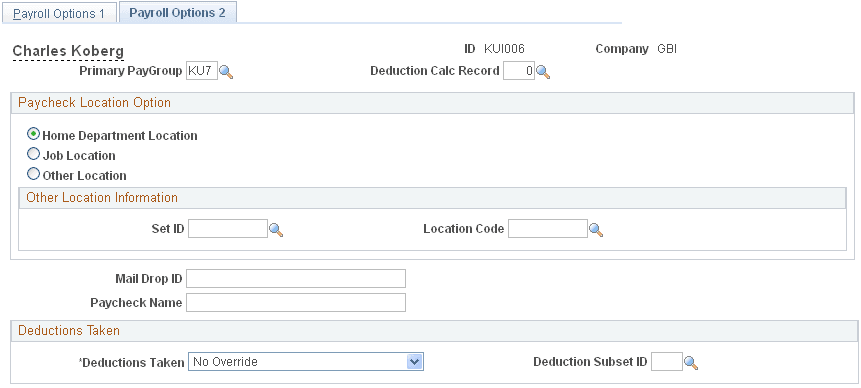
Task: Click the Charles Koberg name link
Action: pos(68,51)
